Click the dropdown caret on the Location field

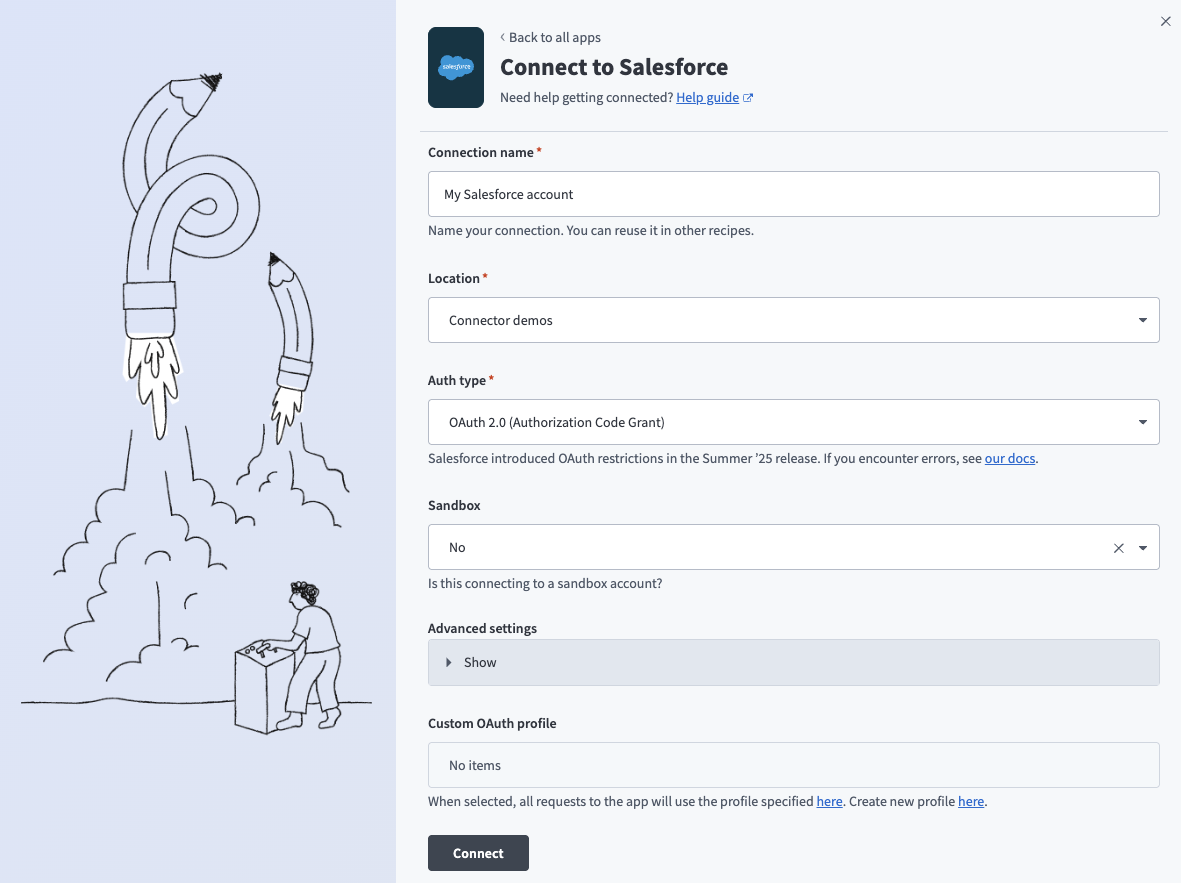click(x=1141, y=320)
